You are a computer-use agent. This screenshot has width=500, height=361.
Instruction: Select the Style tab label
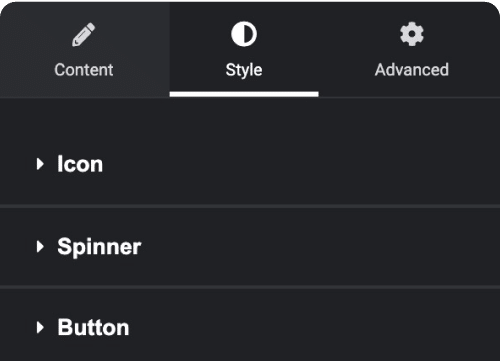[244, 70]
